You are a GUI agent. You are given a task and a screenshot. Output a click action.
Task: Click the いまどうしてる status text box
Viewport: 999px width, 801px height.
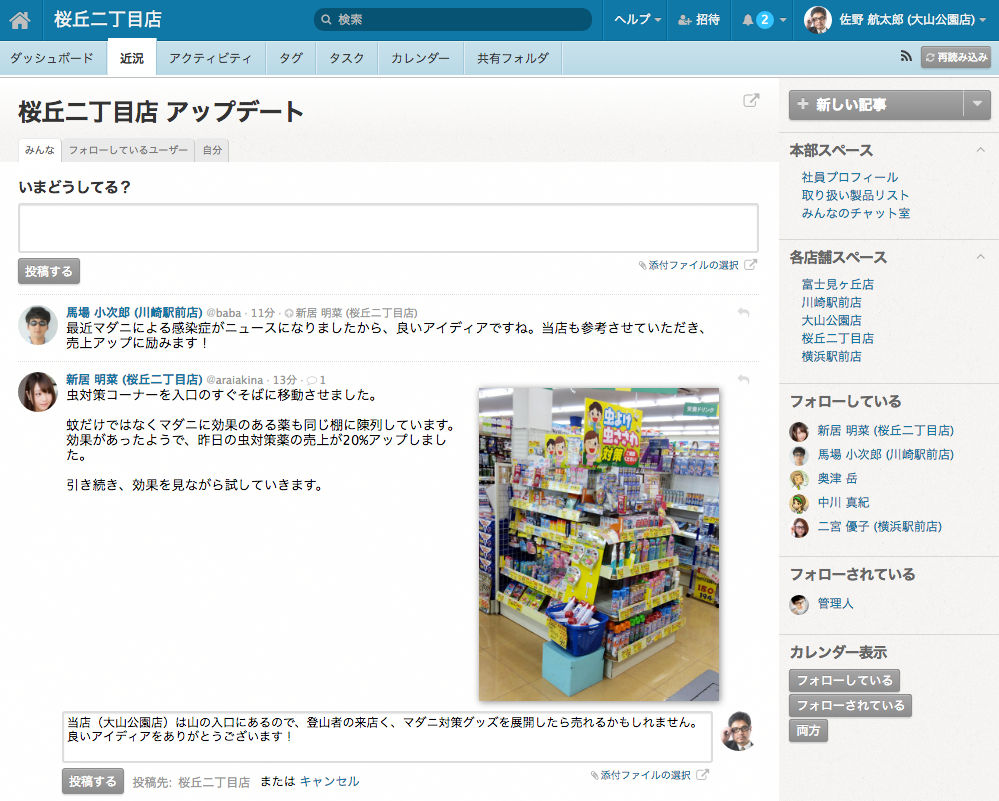tap(388, 228)
